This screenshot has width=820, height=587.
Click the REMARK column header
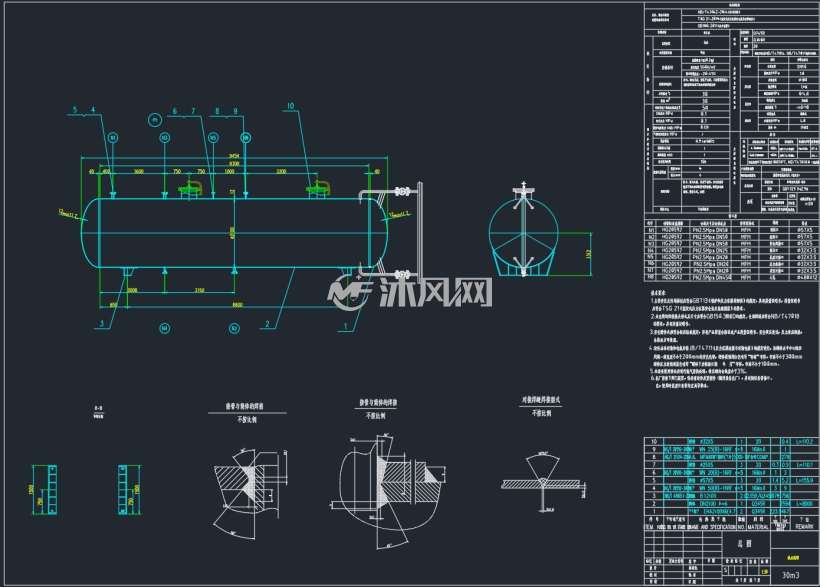click(x=804, y=526)
